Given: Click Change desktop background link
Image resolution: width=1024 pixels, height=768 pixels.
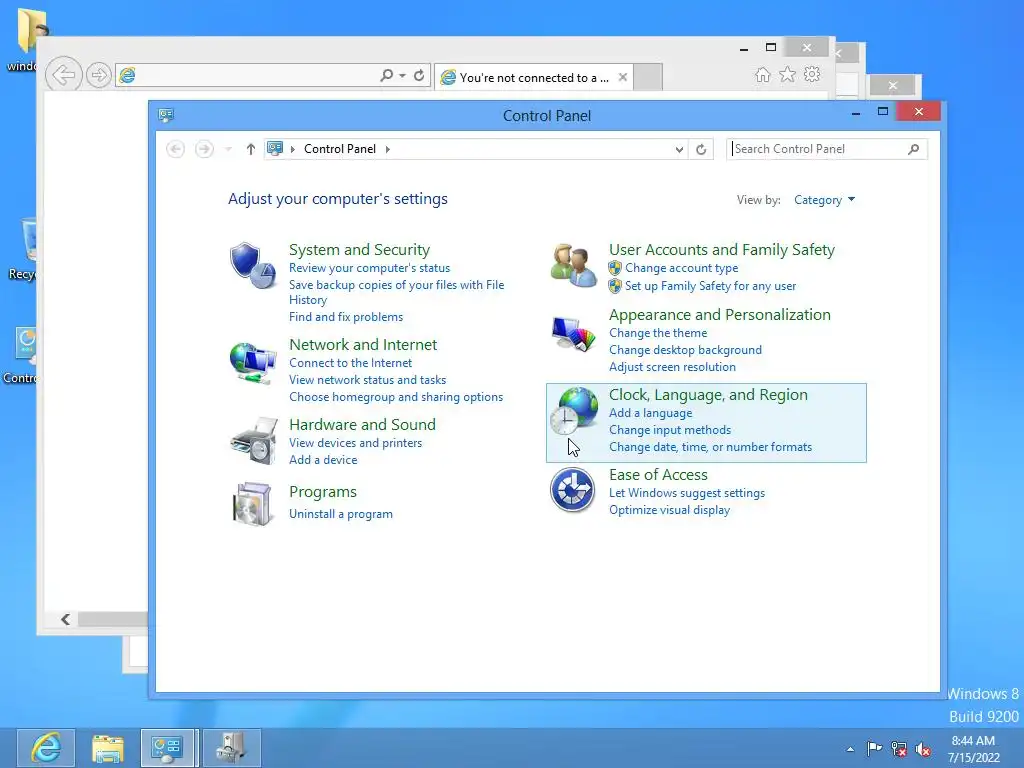Looking at the screenshot, I should (685, 349).
